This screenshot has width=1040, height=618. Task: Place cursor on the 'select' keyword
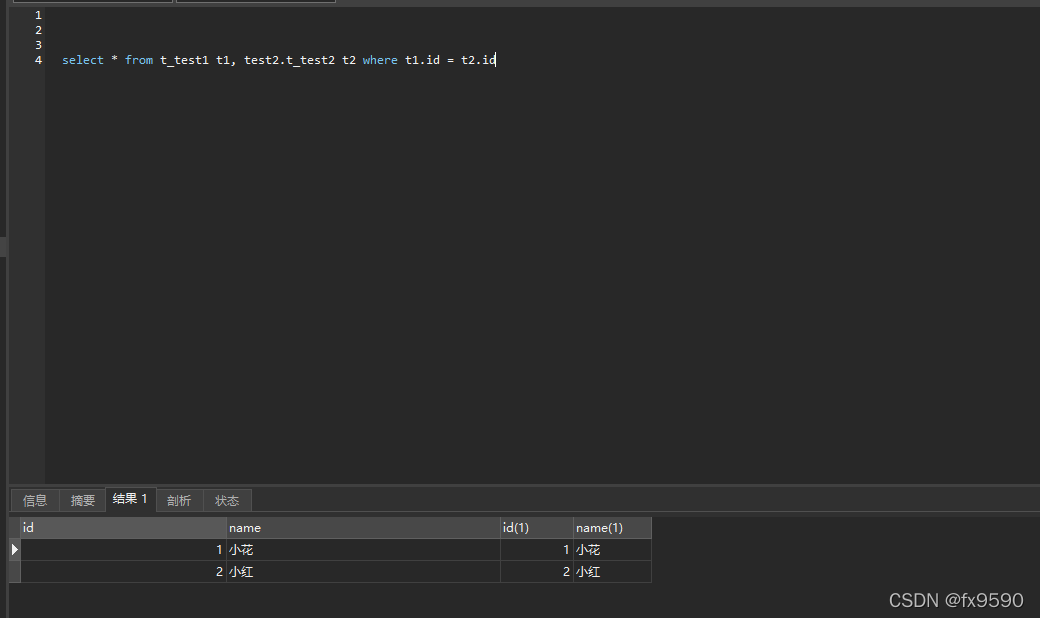(x=83, y=60)
